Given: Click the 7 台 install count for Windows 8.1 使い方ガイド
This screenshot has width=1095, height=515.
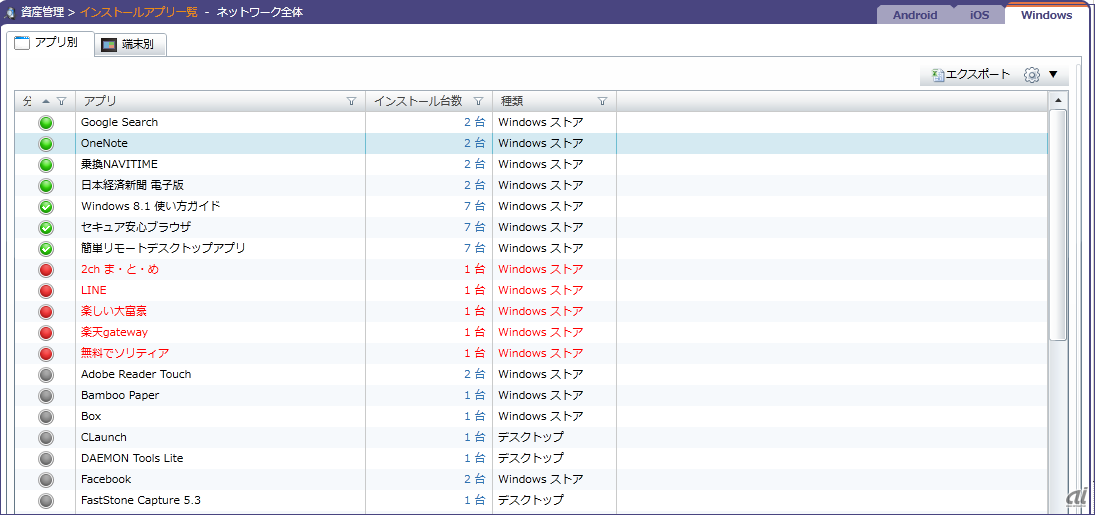Looking at the screenshot, I should [474, 206].
